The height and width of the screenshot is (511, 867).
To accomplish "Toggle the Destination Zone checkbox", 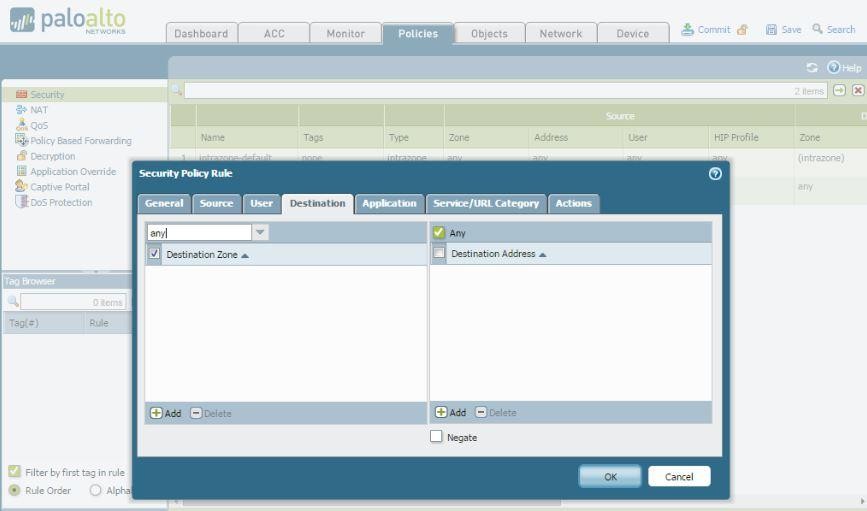I will coord(155,254).
